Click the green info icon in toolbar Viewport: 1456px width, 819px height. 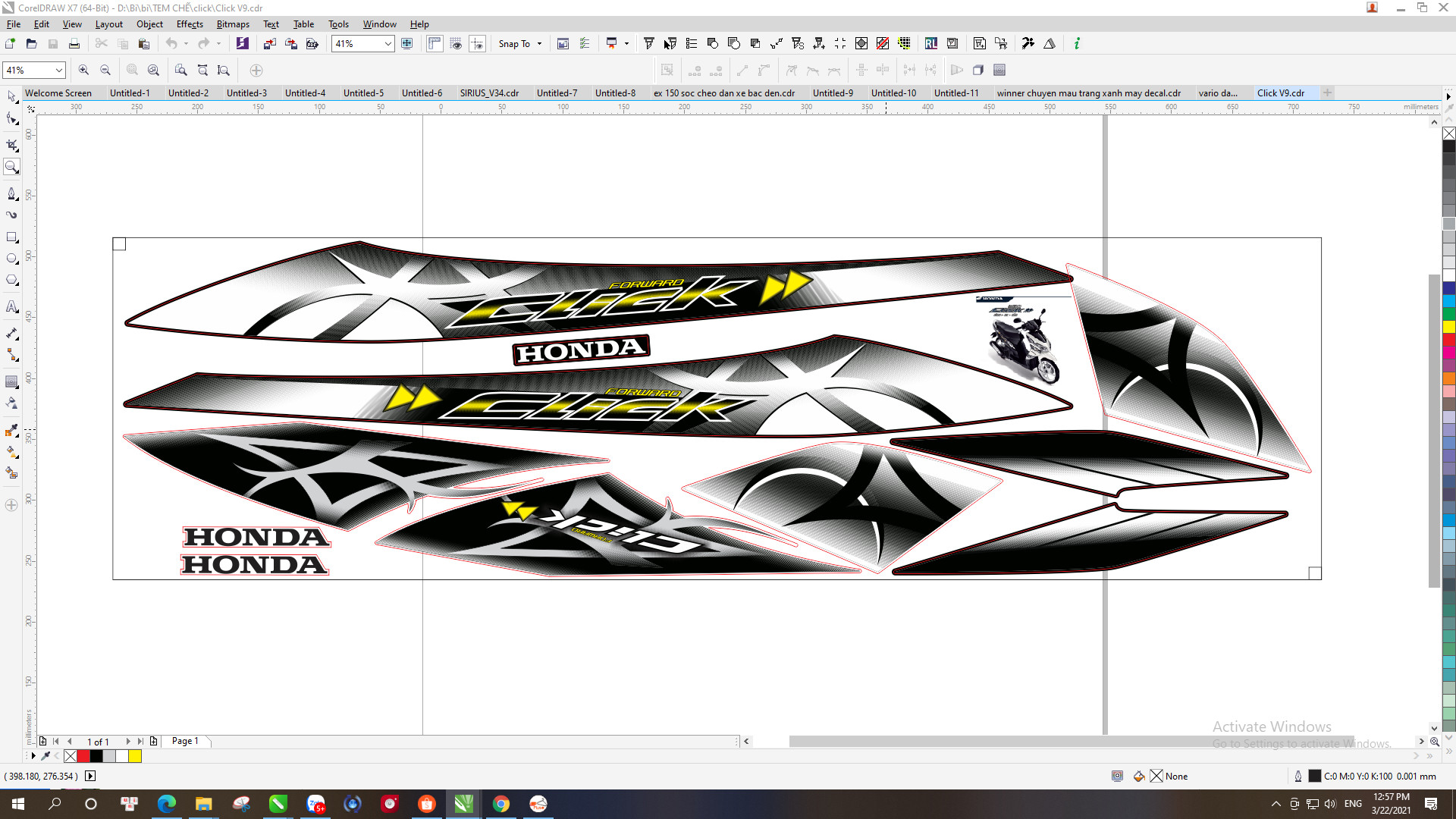click(1077, 44)
